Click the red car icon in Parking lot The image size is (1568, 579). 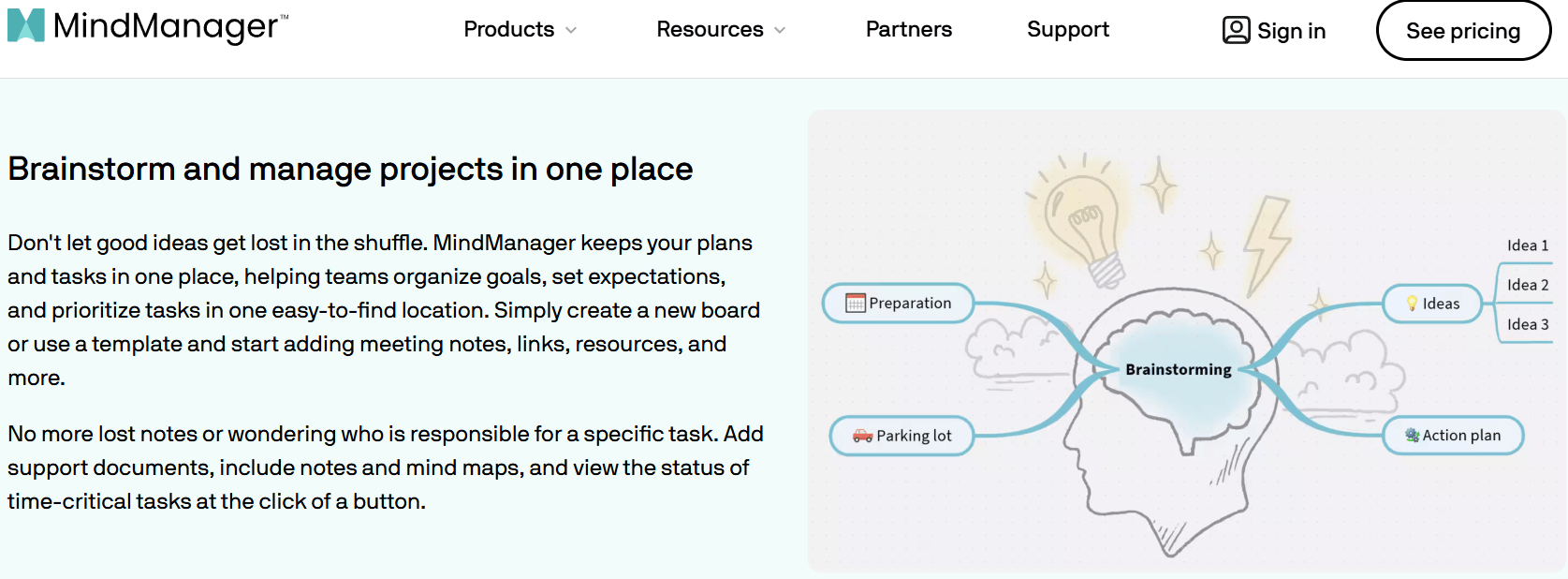click(x=862, y=436)
